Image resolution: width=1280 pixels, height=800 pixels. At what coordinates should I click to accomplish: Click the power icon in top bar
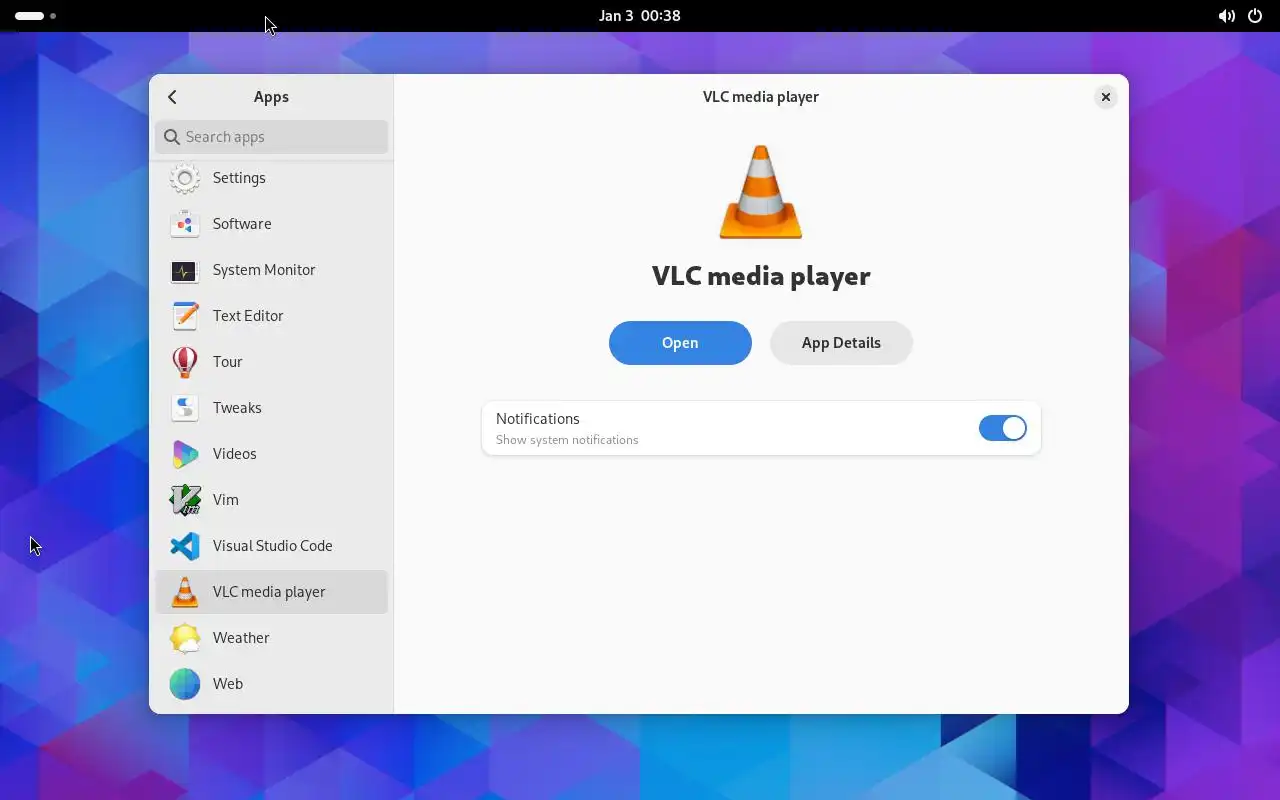pos(1255,16)
